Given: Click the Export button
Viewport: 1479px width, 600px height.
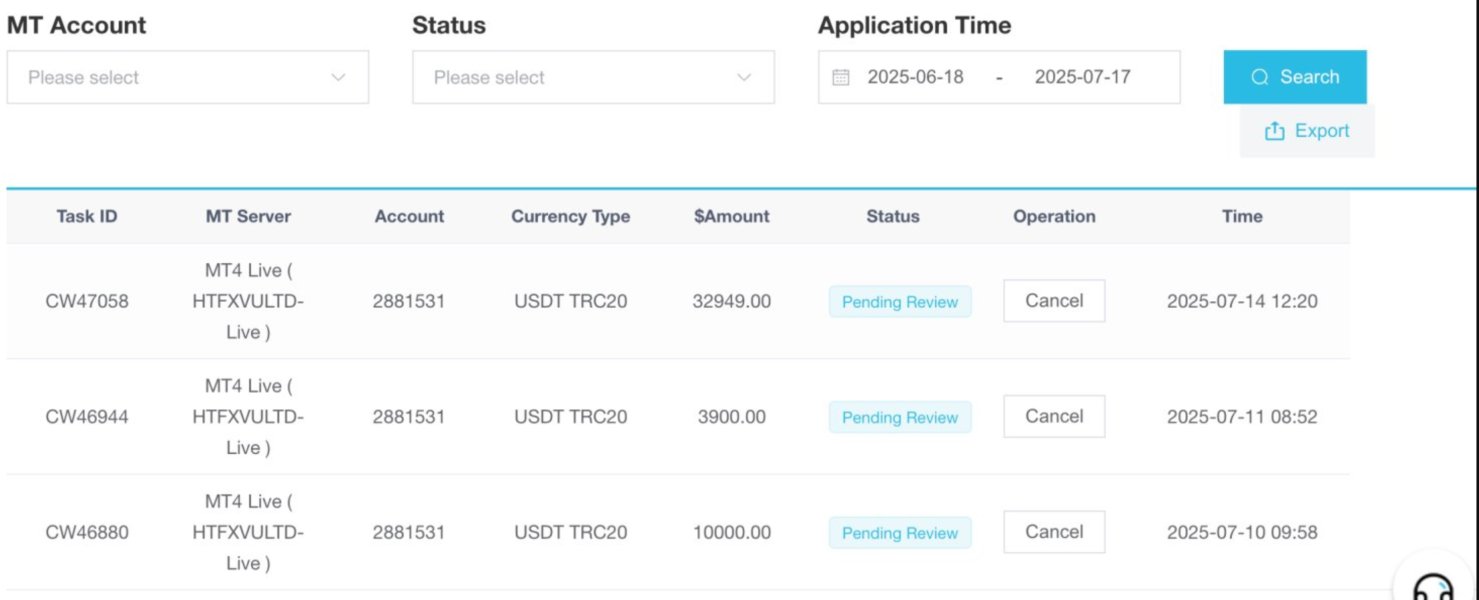Looking at the screenshot, I should [1307, 131].
